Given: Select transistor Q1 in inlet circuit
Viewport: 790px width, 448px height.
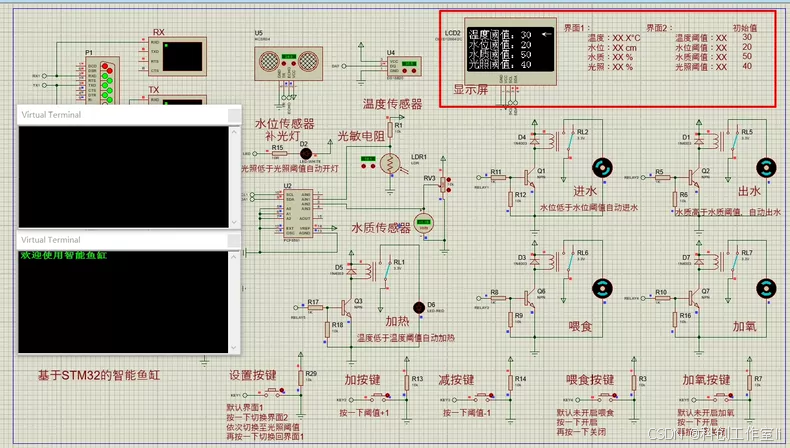Looking at the screenshot, I should 529,178.
